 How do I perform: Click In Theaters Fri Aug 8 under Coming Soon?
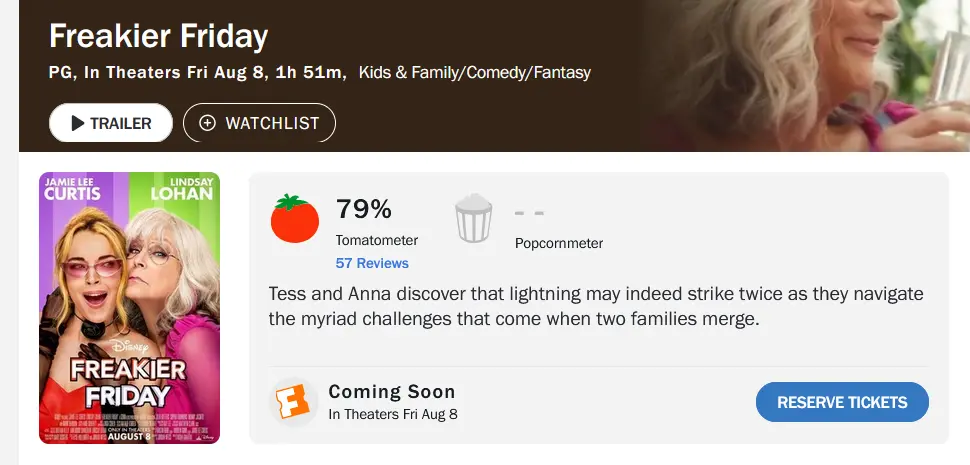click(x=393, y=414)
